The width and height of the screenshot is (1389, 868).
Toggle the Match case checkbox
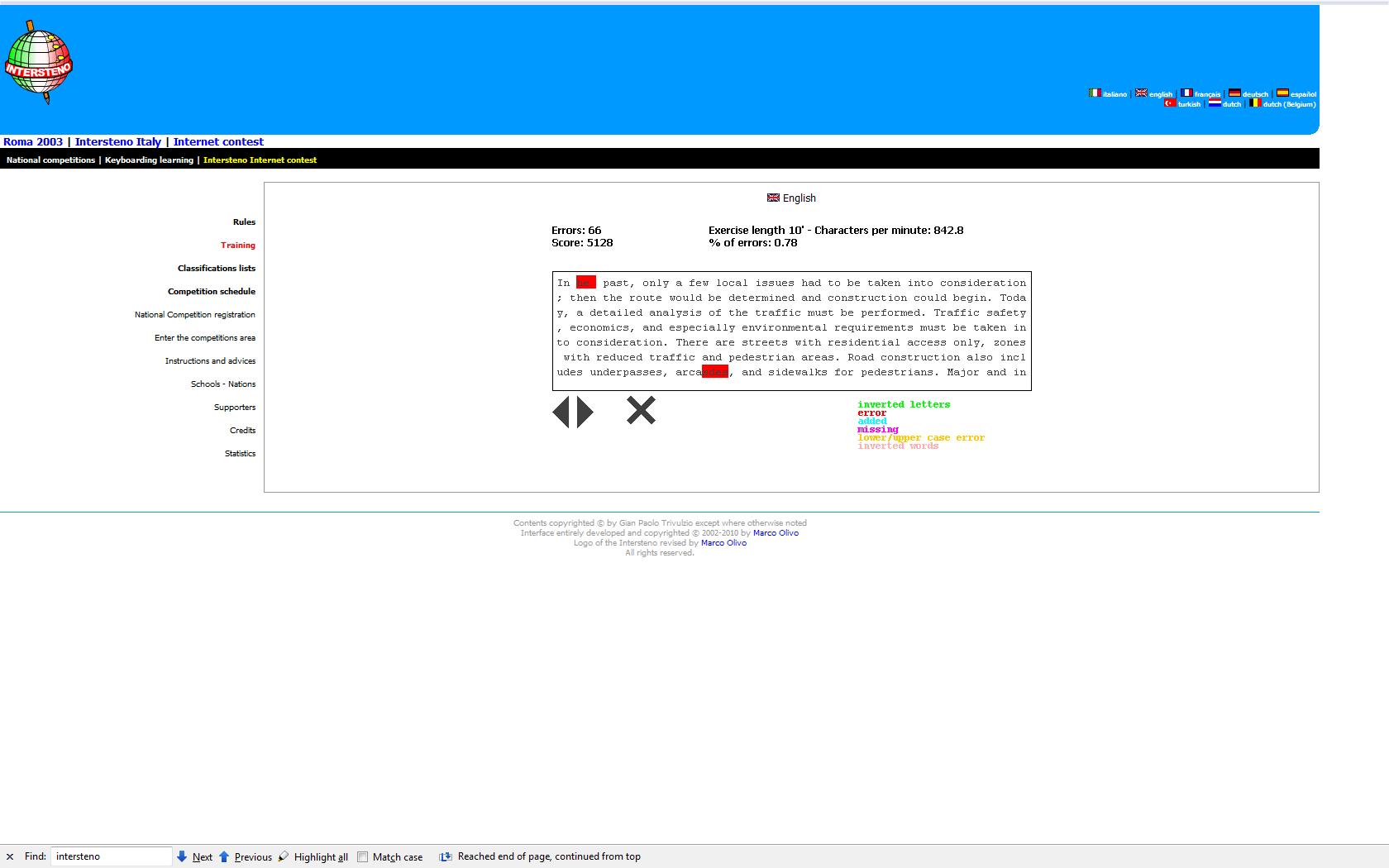tap(362, 857)
